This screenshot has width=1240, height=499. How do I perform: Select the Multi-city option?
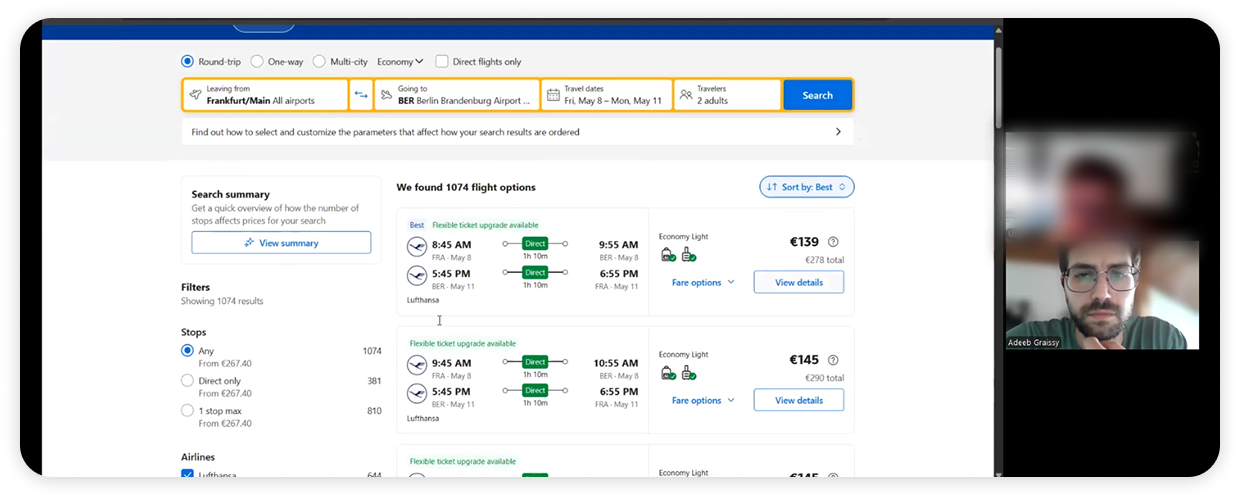pyautogui.click(x=319, y=61)
